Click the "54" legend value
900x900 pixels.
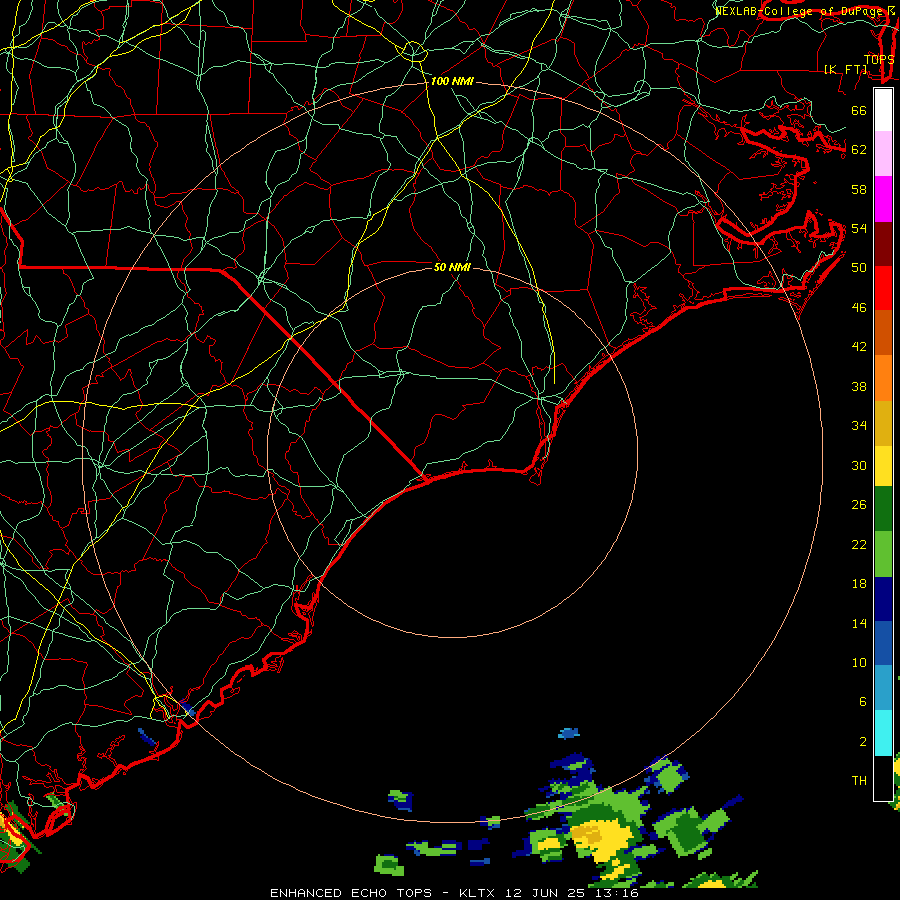[859, 228]
